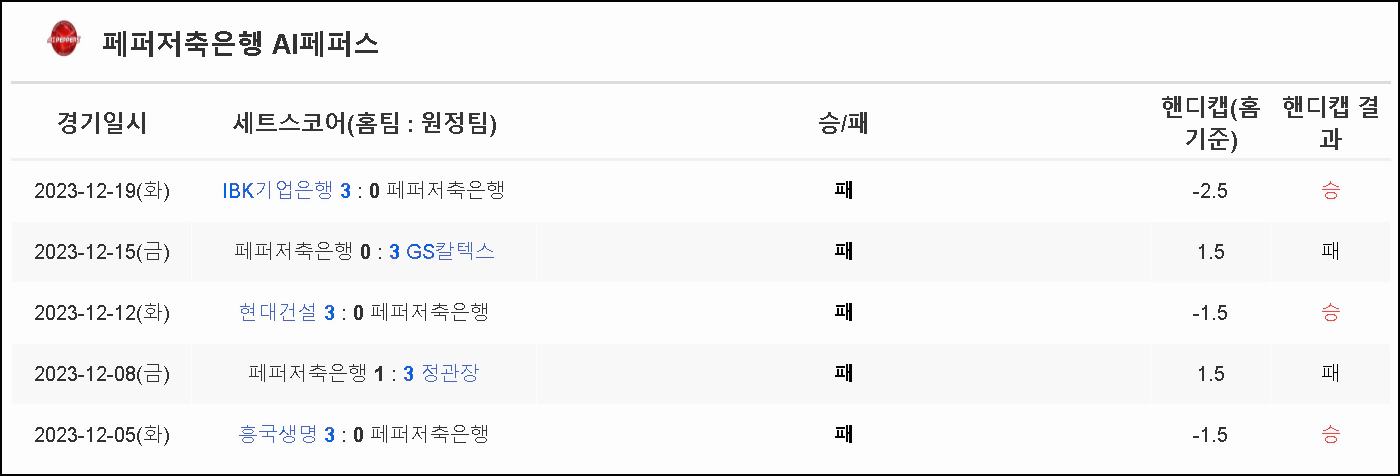This screenshot has width=1400, height=476.
Task: Select the 2023-12-08(금) match date
Action: pos(102,373)
